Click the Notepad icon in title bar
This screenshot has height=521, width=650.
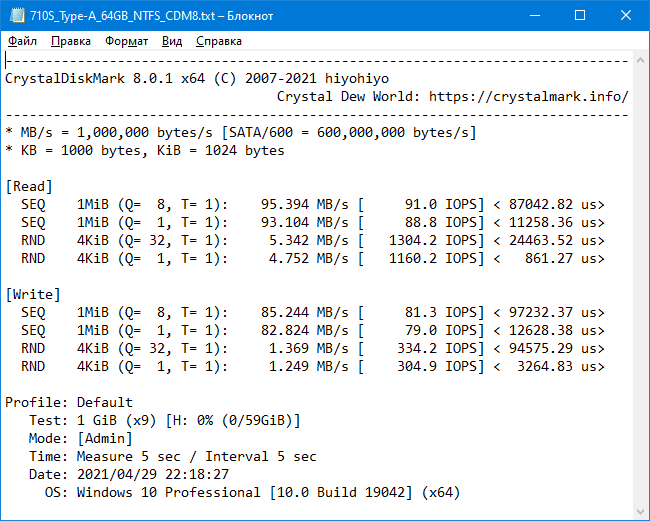[x=17, y=16]
